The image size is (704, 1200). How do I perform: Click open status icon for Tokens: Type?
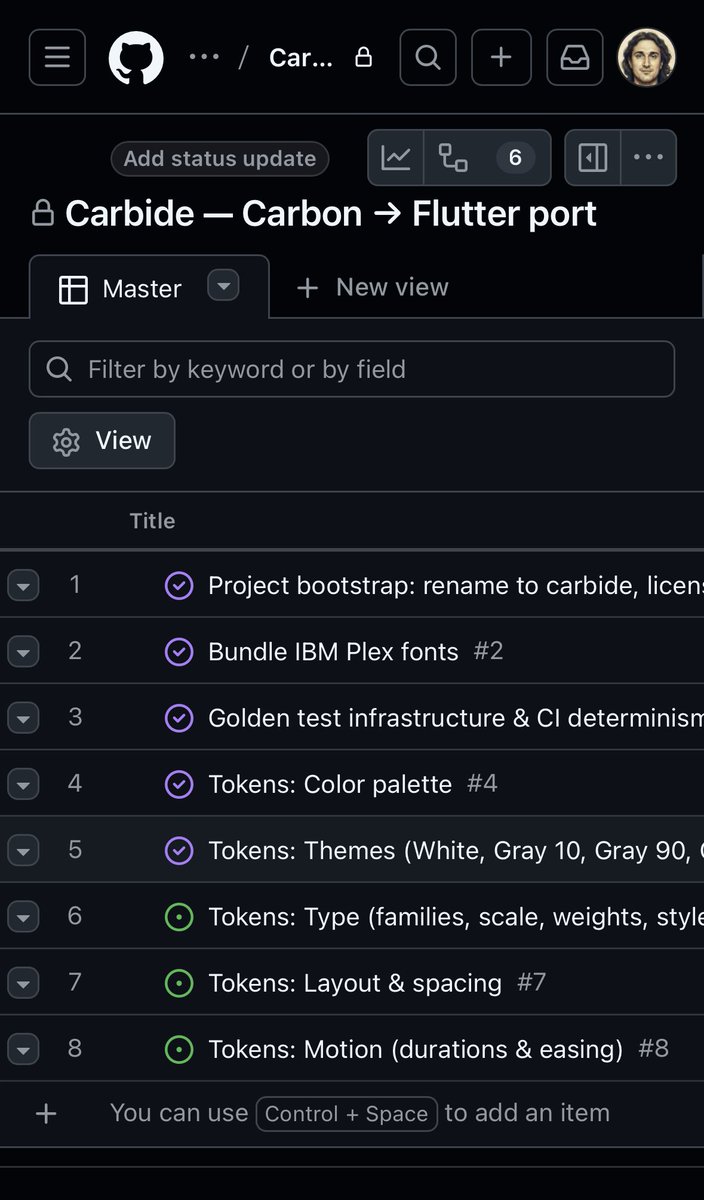coord(178,916)
